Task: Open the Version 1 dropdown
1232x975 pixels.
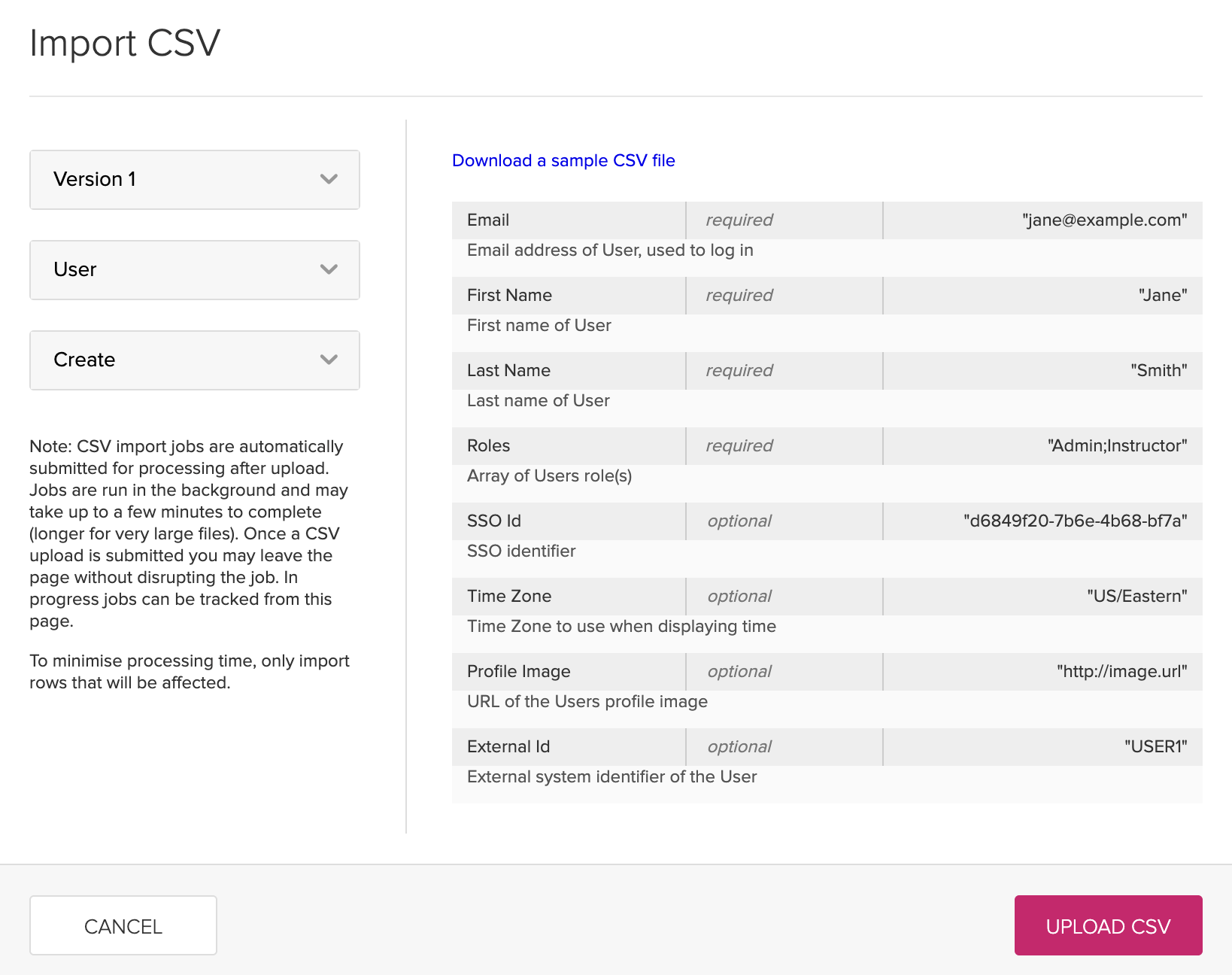Action: [194, 180]
